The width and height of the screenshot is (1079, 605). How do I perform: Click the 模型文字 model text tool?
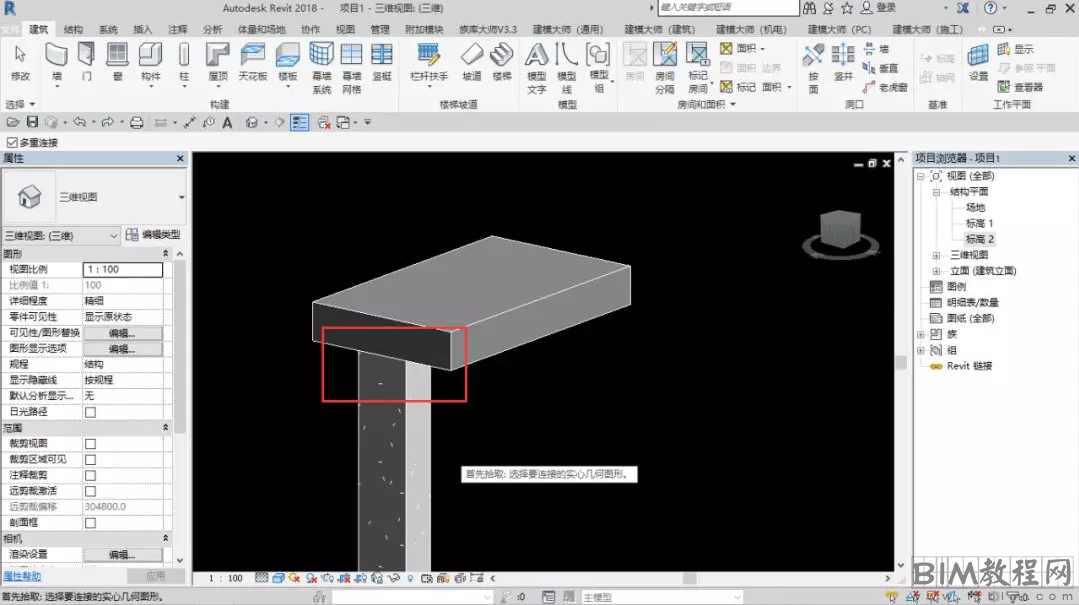537,67
